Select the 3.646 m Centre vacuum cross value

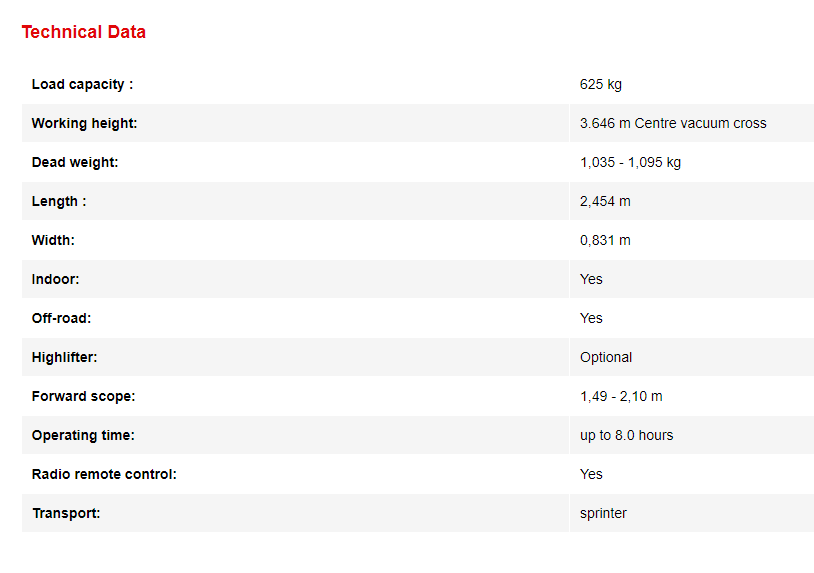(x=672, y=124)
